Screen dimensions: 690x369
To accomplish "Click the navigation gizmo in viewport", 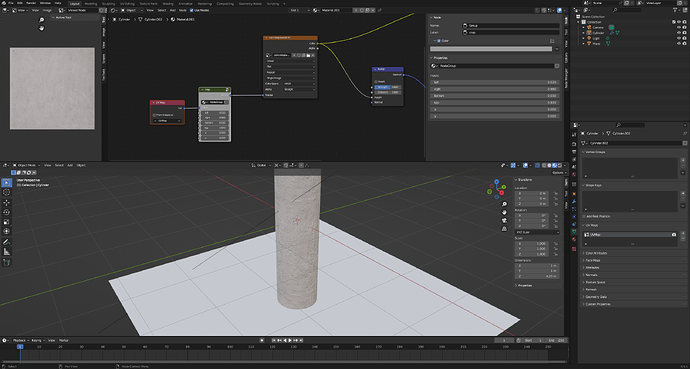I will pyautogui.click(x=497, y=189).
